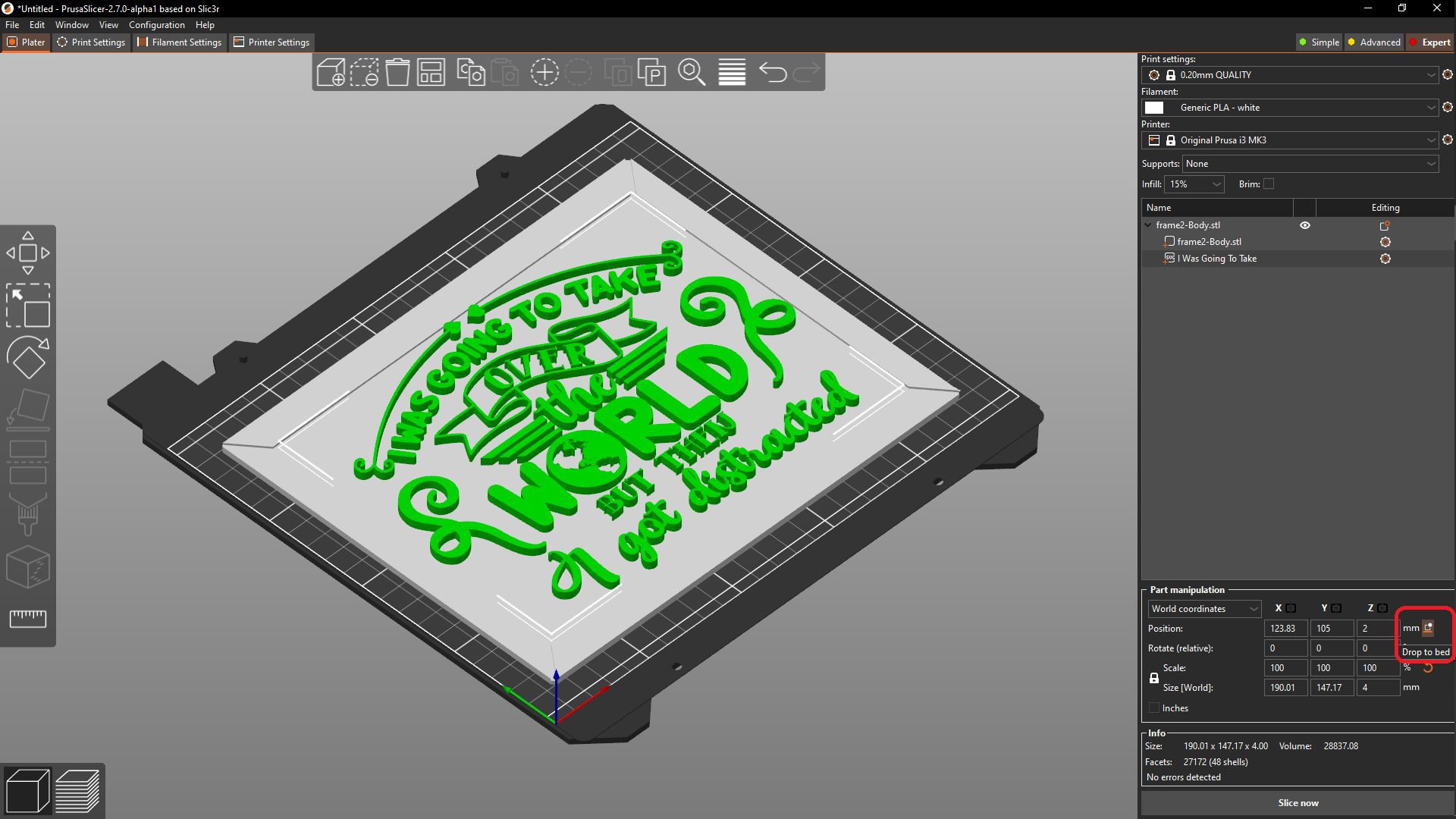
Task: Open the Supports dropdown
Action: coord(1310,164)
